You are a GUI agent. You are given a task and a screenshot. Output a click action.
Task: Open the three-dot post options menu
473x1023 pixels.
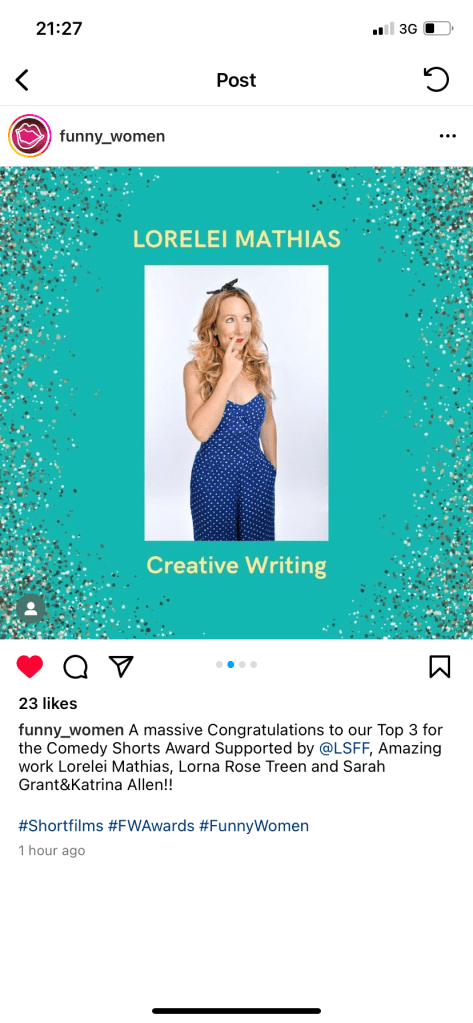(x=448, y=136)
